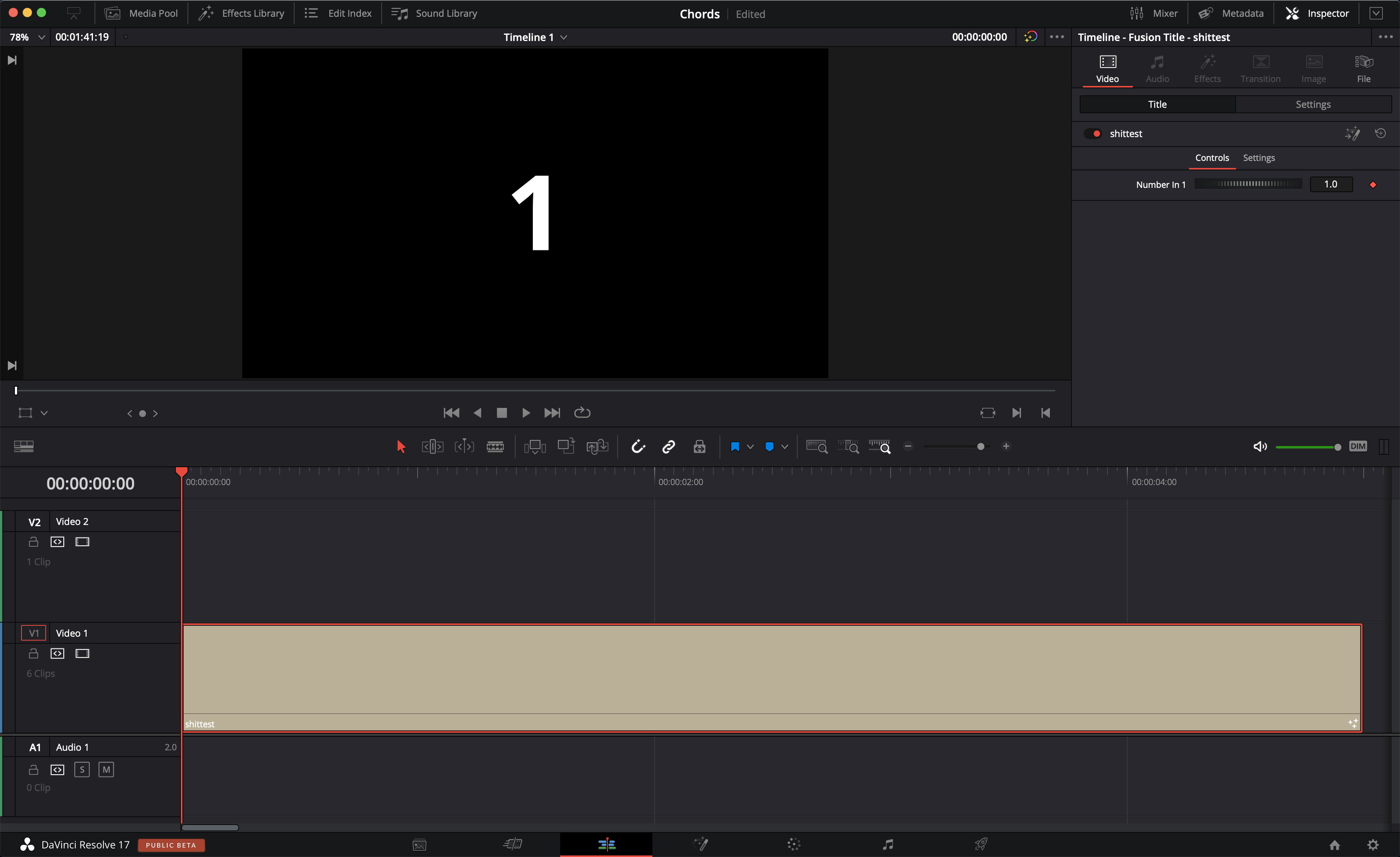Disable the Video 1 track
Screen dimensions: 1400x857
coord(82,653)
